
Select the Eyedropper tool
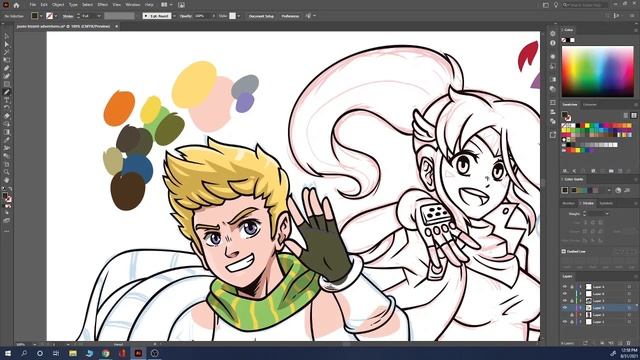[x=7, y=140]
